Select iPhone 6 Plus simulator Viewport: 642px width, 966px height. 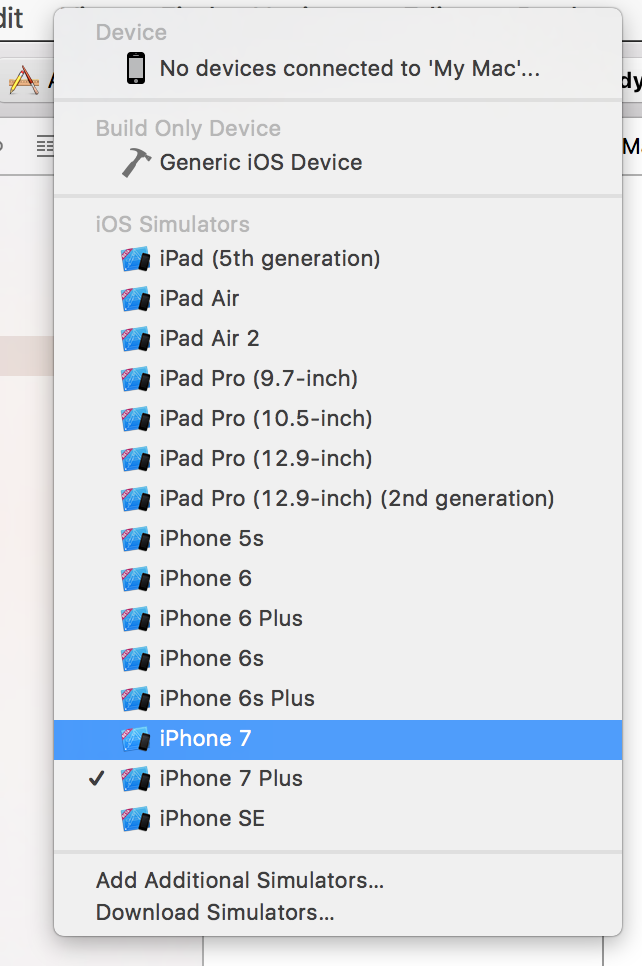pos(338,619)
